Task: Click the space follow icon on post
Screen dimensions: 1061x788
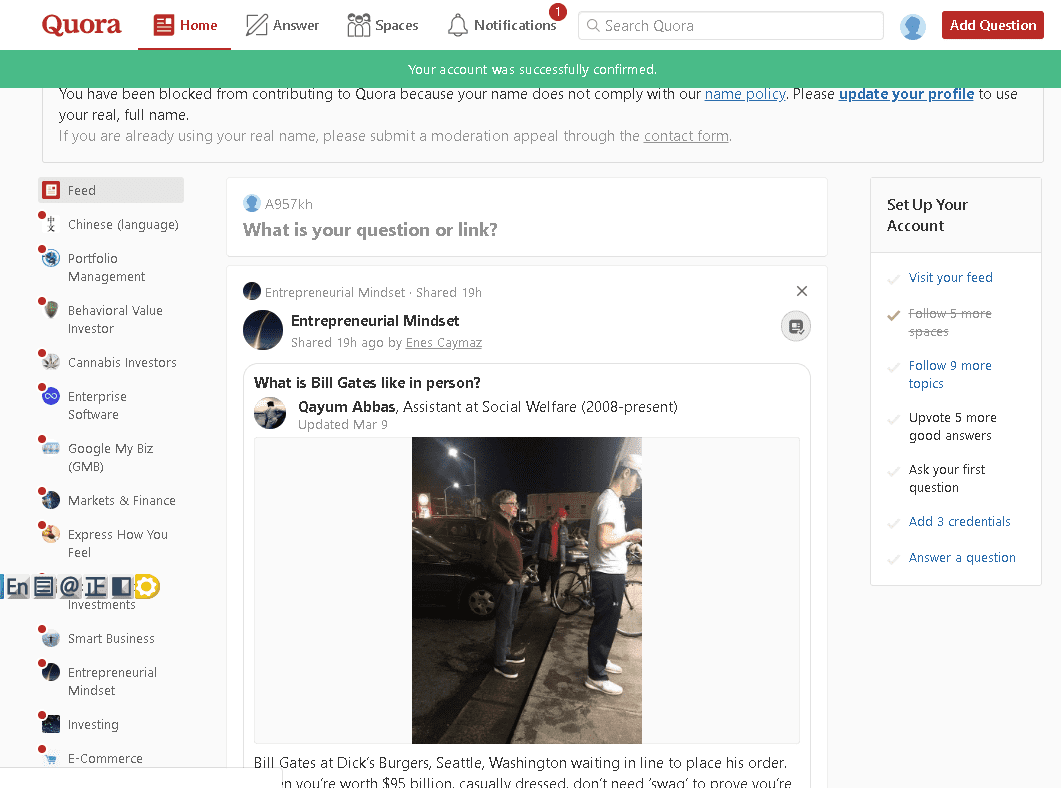Action: tap(795, 326)
